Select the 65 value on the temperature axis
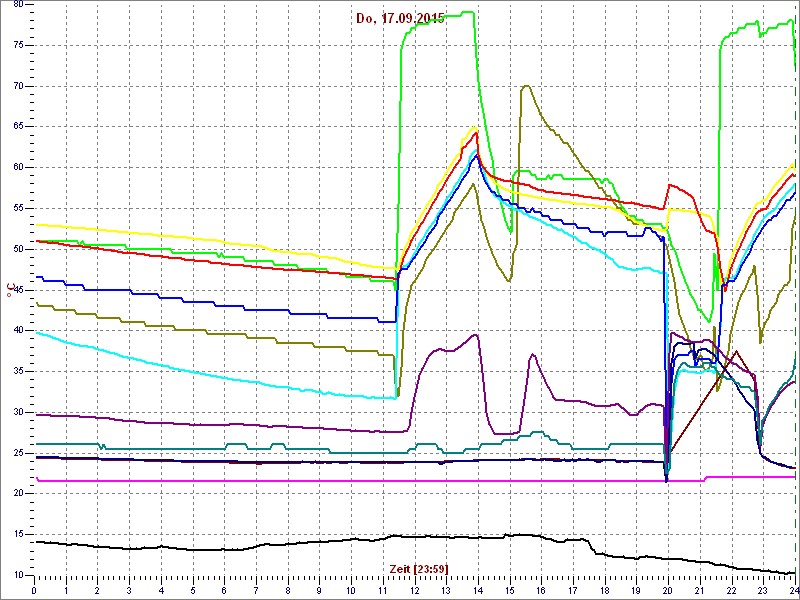 [x=18, y=127]
